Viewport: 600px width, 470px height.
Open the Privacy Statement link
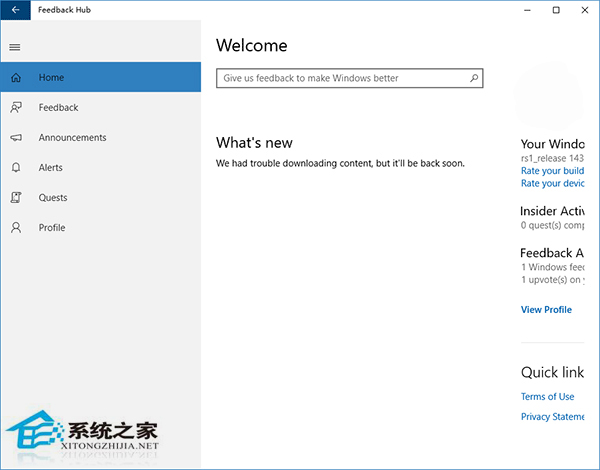(x=553, y=416)
